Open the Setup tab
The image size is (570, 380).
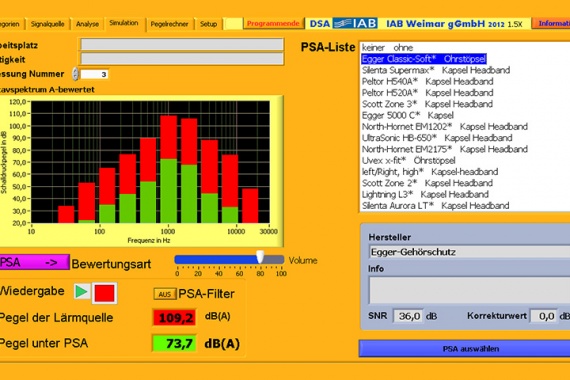tap(208, 24)
